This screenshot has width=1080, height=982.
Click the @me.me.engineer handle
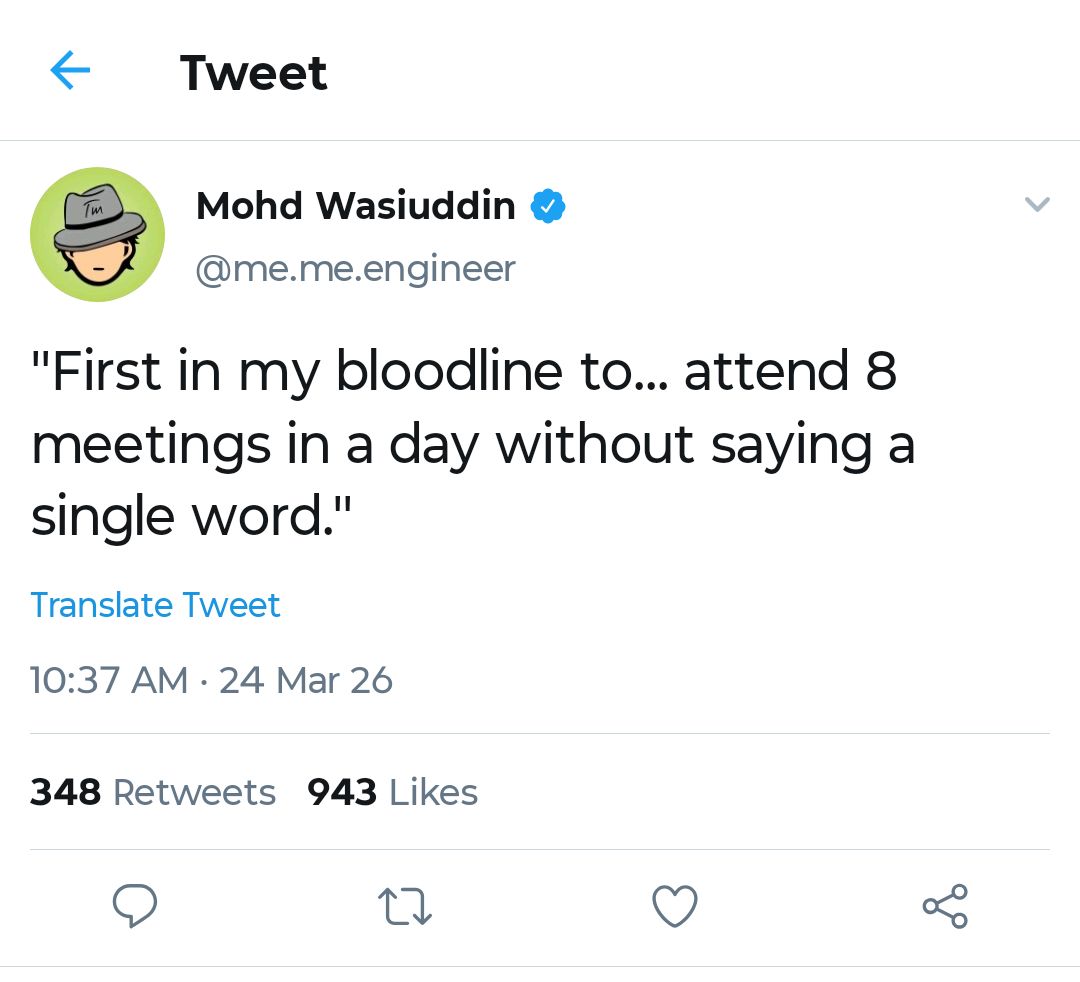[355, 268]
